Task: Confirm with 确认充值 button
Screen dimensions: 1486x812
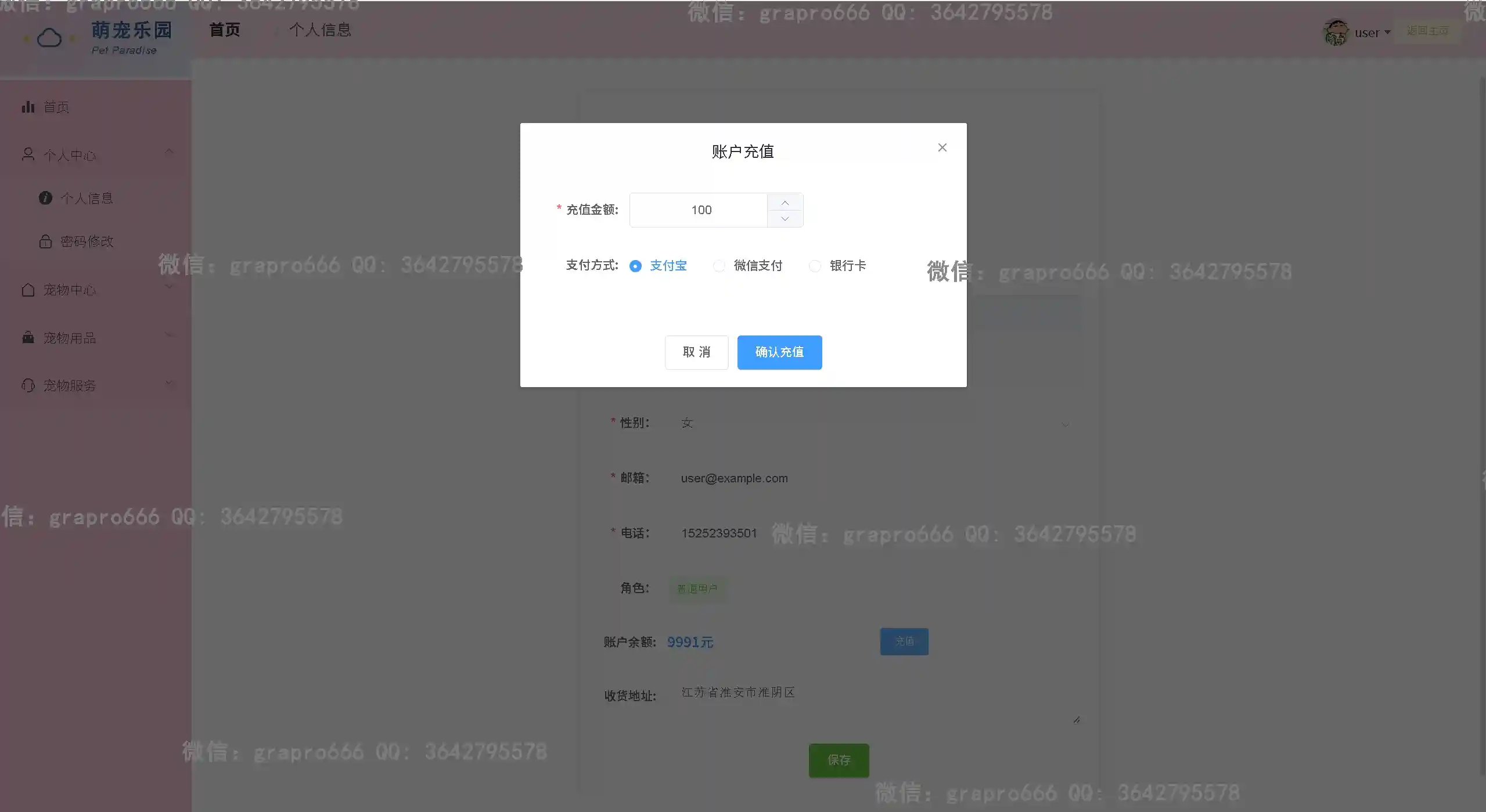Action: 779,352
